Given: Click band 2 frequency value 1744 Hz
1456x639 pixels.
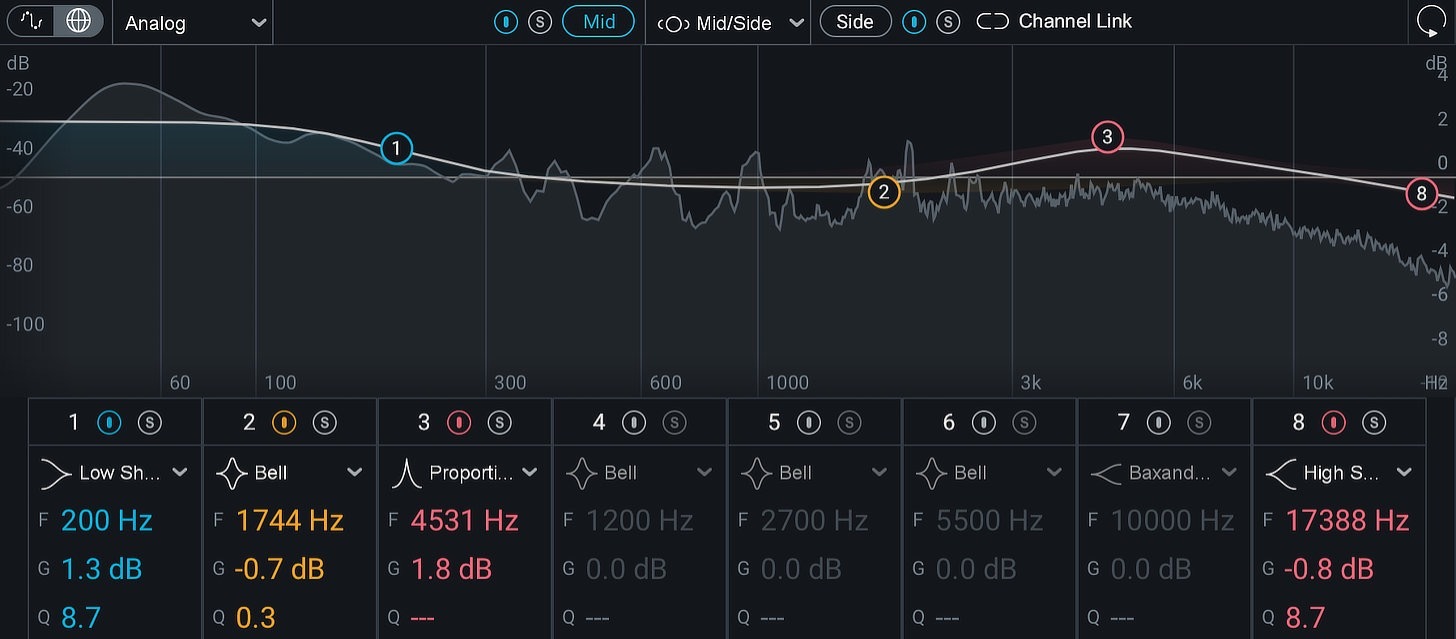Looking at the screenshot, I should tap(290, 521).
